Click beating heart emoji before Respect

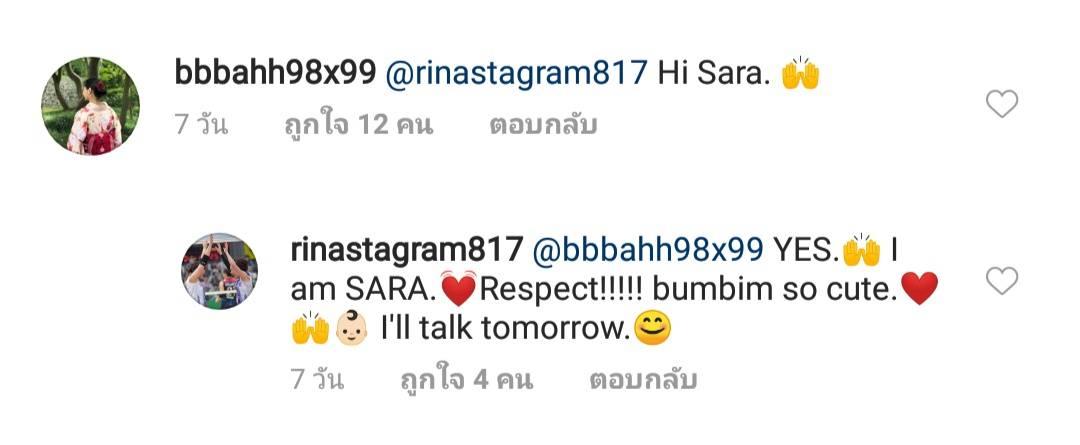point(459,290)
